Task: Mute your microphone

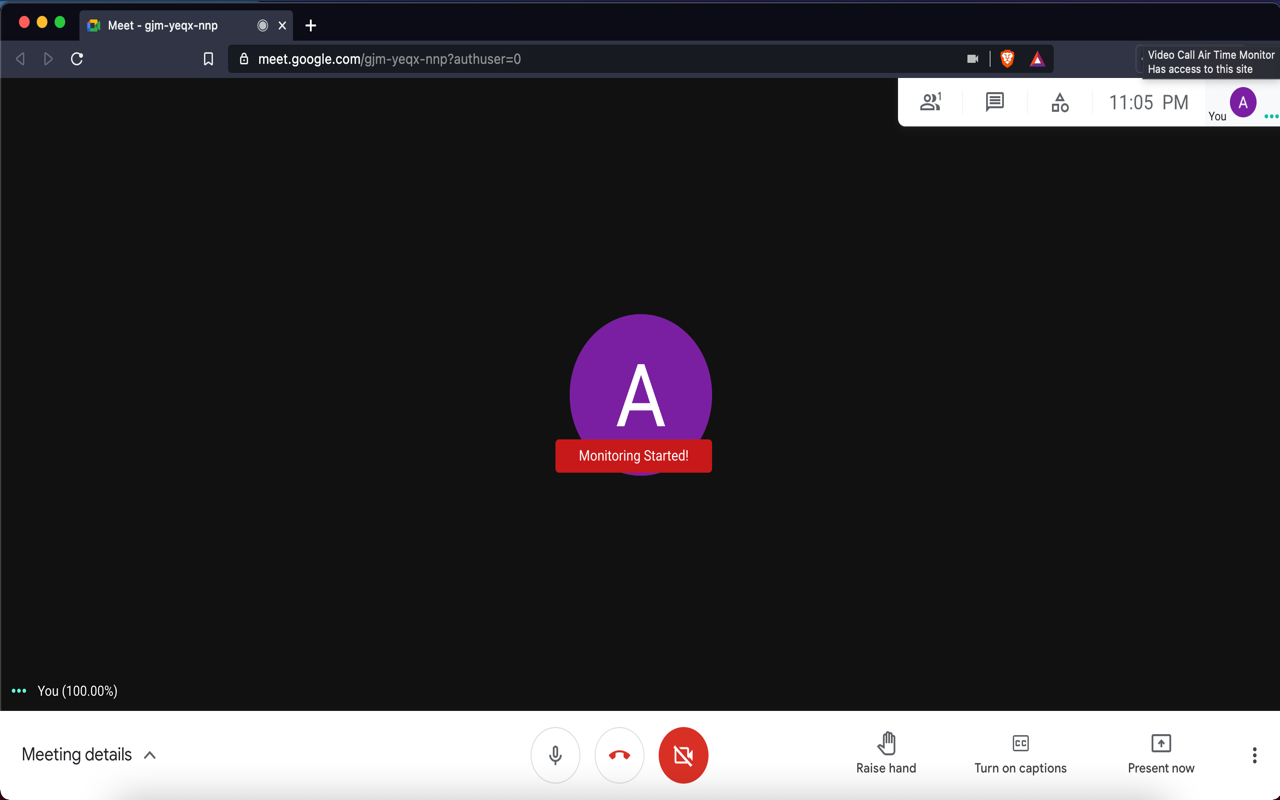Action: (x=555, y=755)
